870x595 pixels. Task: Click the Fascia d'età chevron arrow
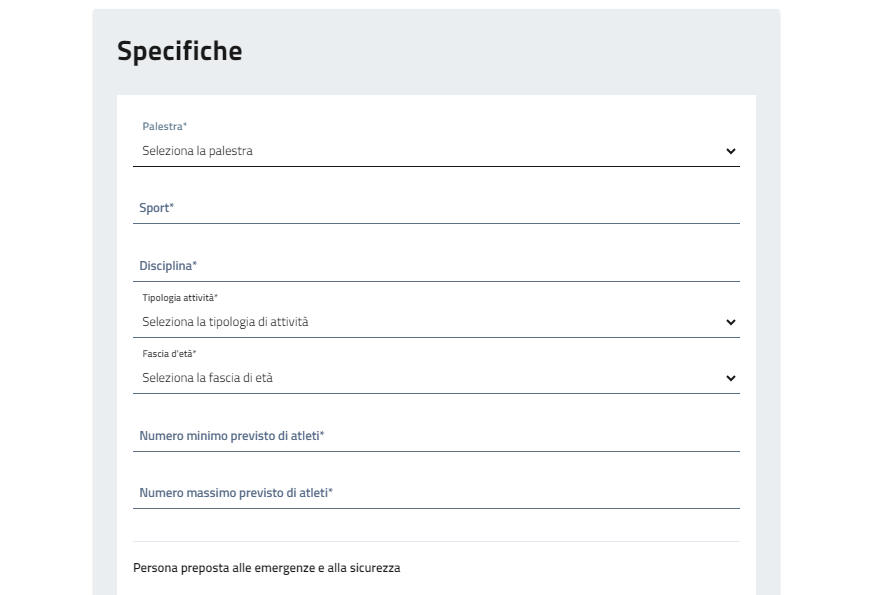(730, 378)
